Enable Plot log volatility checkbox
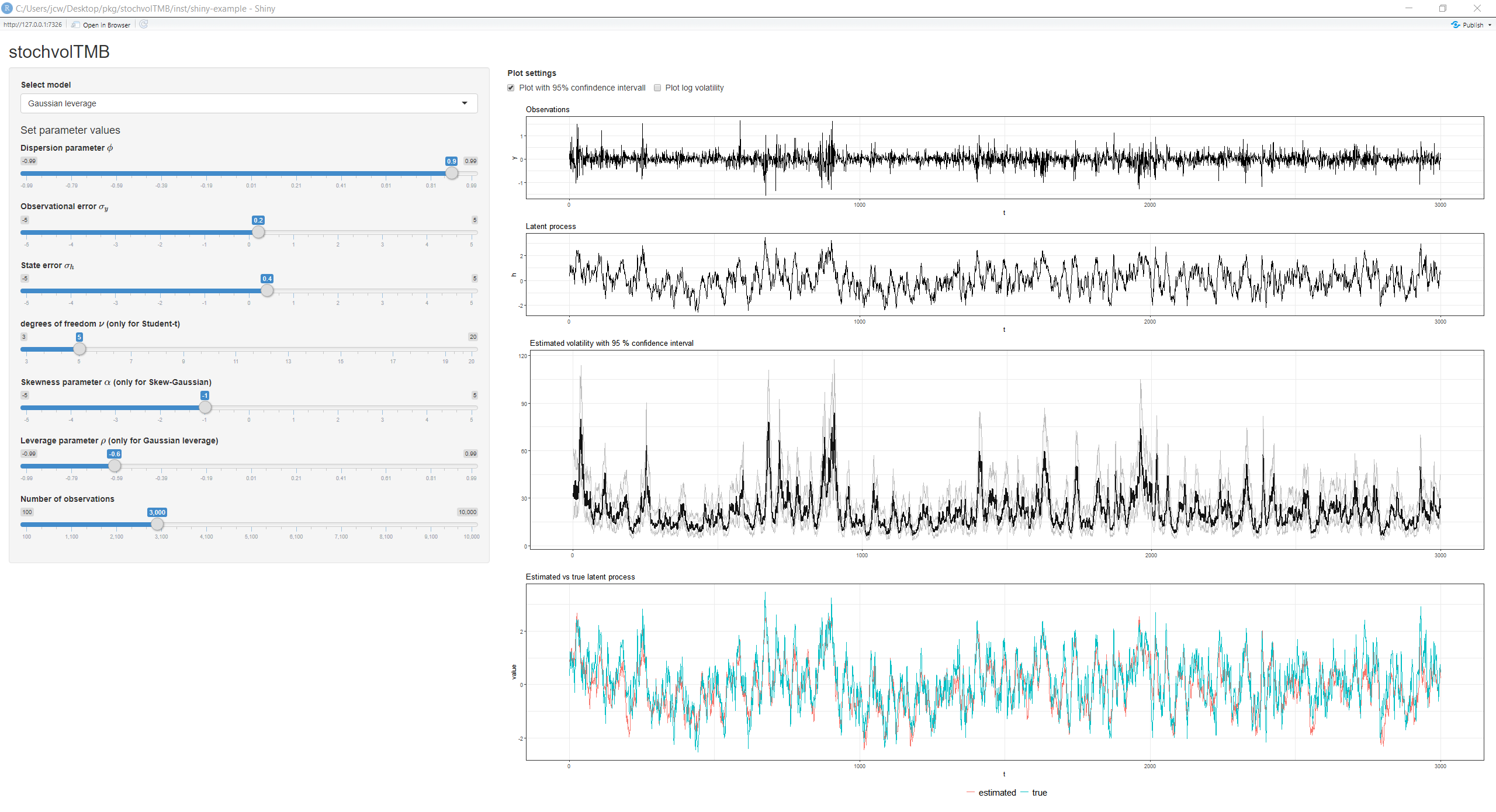This screenshot has width=1496, height=812. (x=657, y=88)
